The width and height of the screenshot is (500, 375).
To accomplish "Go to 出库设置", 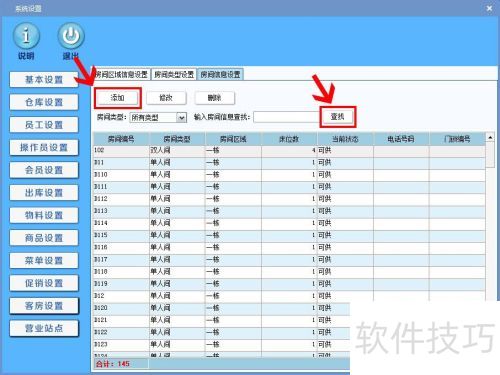I will click(44, 193).
